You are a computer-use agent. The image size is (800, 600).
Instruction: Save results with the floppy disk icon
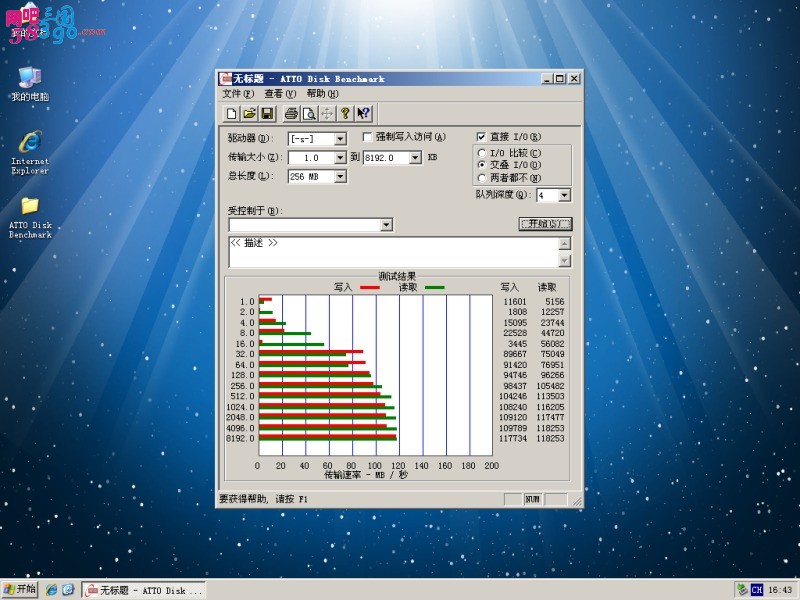tap(267, 113)
